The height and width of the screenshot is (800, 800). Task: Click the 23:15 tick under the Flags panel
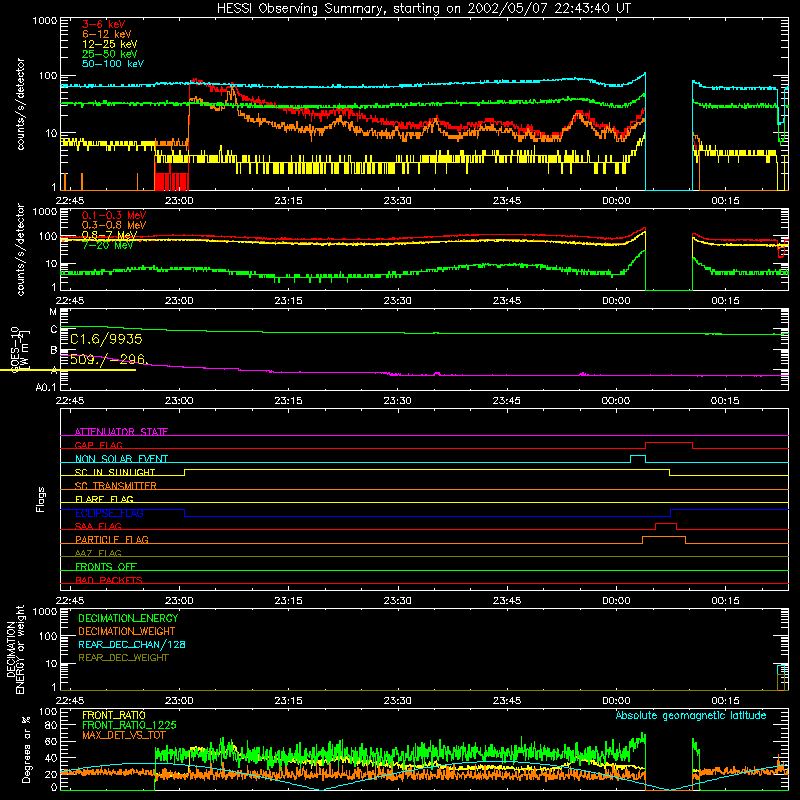coord(288,601)
